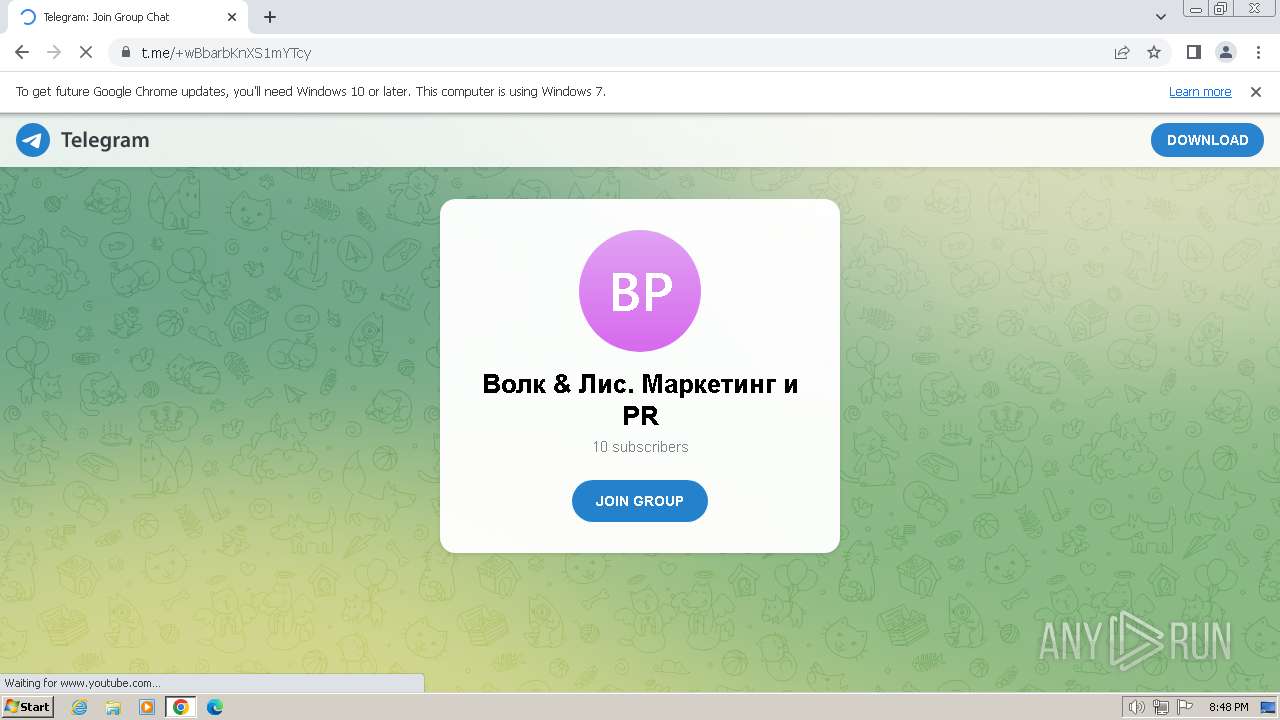Go forward to the next page
This screenshot has width=1280, height=720.
point(54,53)
